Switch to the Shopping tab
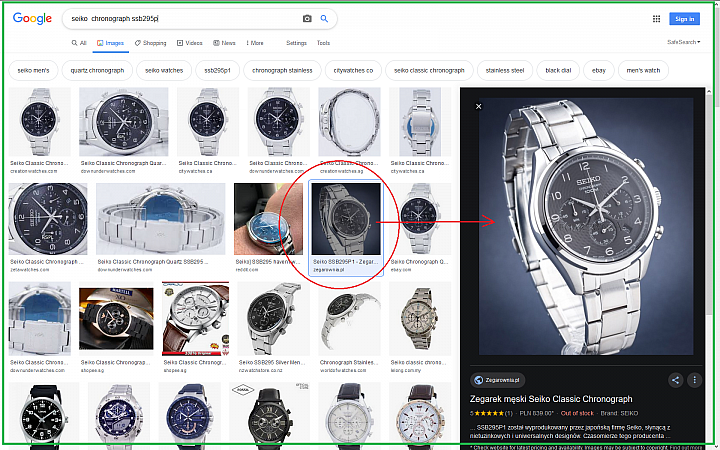720x450 pixels. pyautogui.click(x=151, y=43)
